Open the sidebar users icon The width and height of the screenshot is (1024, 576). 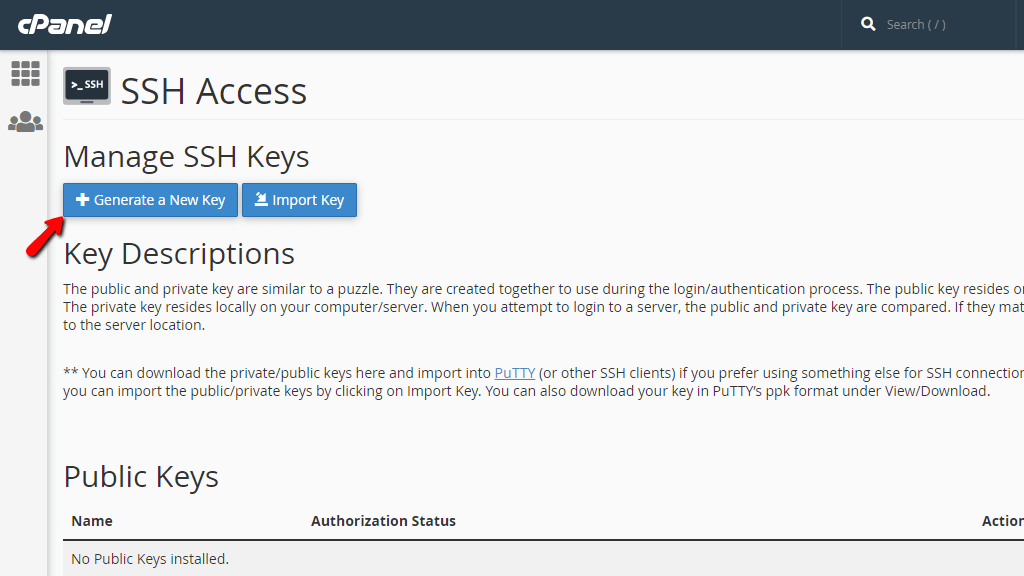pyautogui.click(x=25, y=122)
